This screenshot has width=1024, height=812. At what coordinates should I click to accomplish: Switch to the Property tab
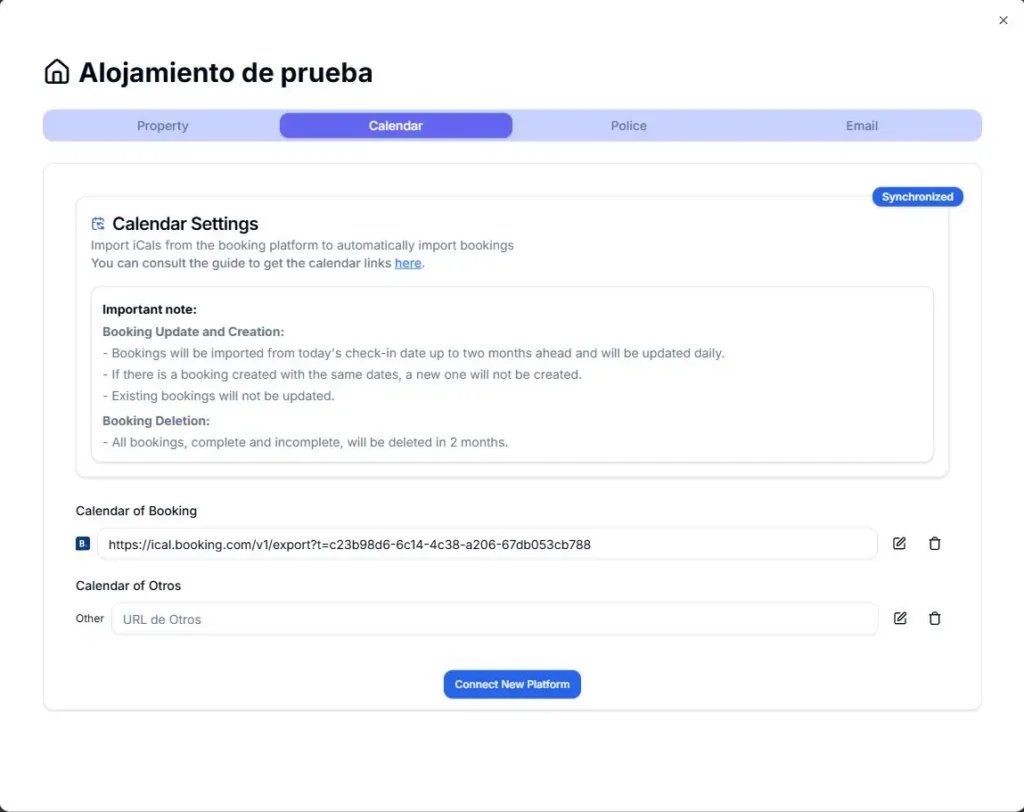tap(162, 125)
